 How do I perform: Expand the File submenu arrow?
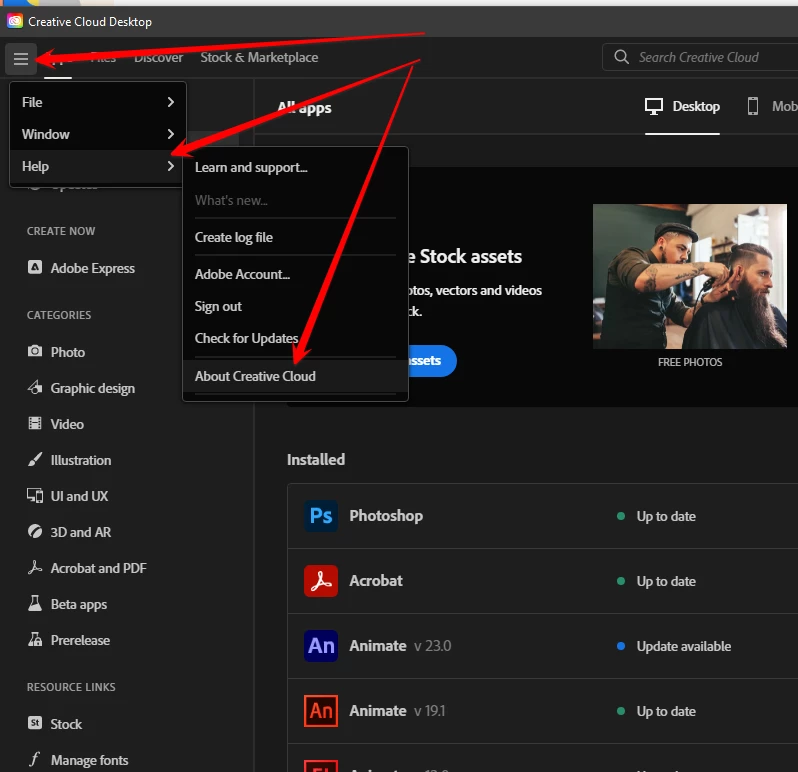point(170,102)
